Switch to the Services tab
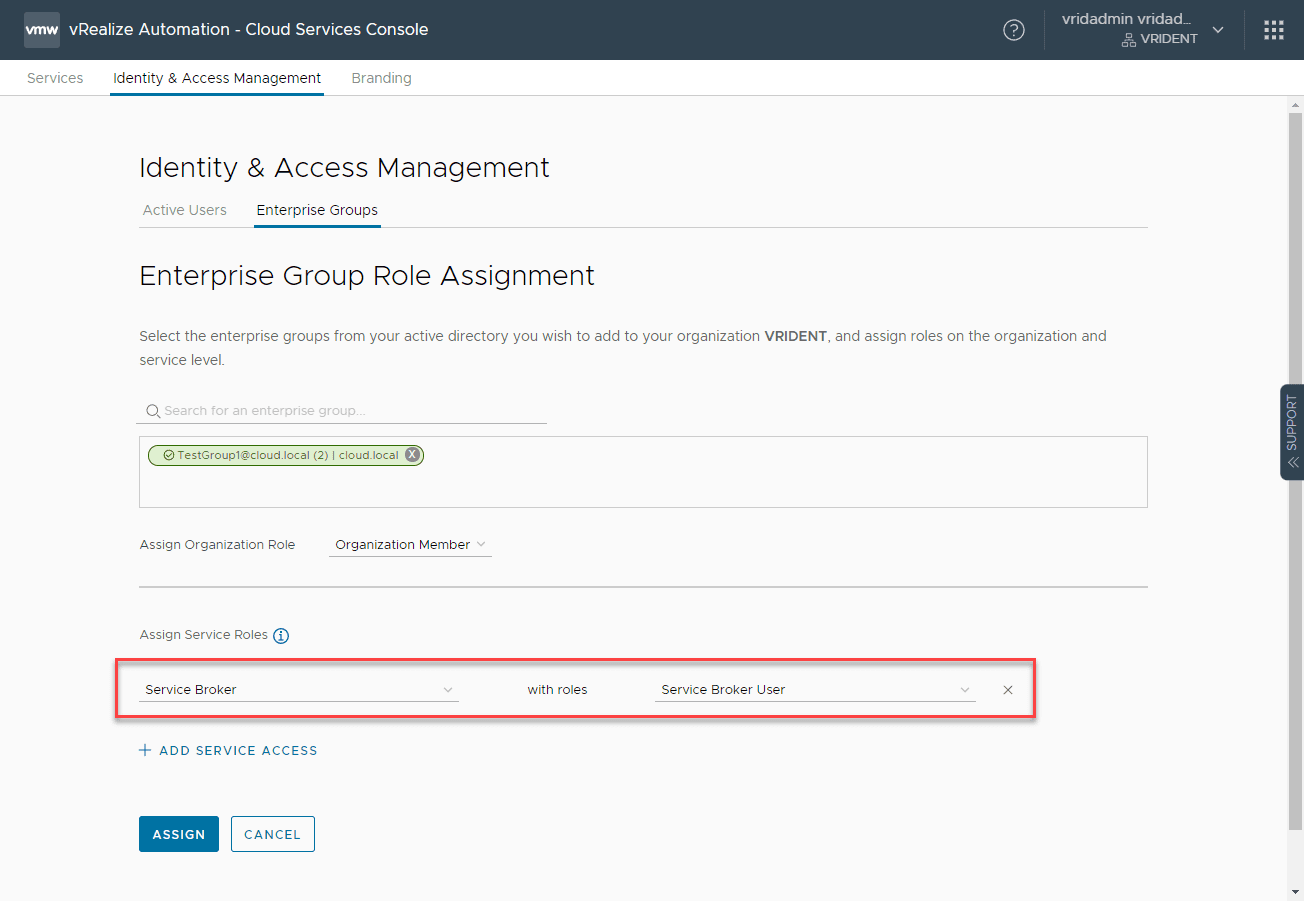The image size is (1304, 901). pyautogui.click(x=55, y=78)
